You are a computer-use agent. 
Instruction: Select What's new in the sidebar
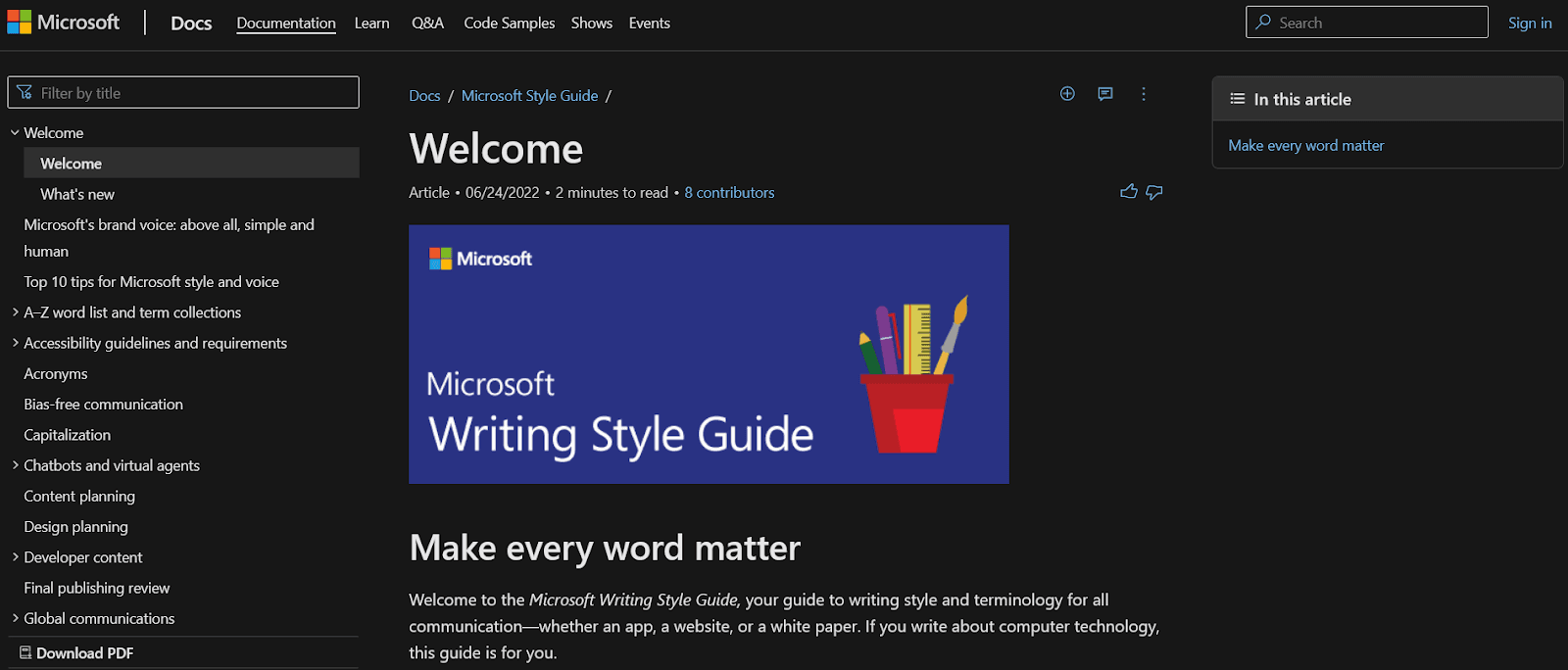(x=77, y=194)
